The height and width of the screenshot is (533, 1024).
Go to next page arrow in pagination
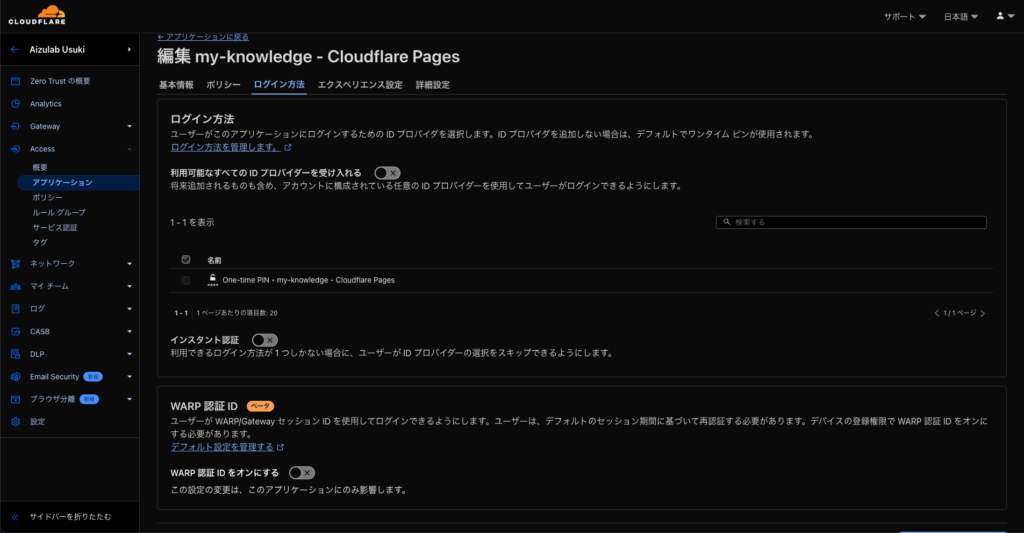982,314
